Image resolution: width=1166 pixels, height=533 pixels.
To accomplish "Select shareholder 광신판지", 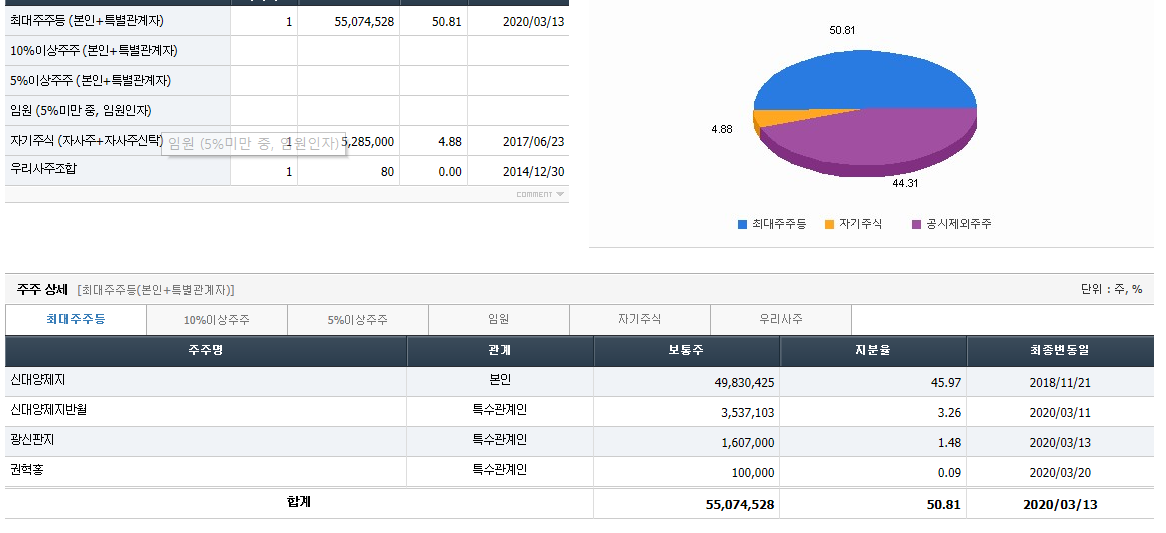I will coord(32,439).
